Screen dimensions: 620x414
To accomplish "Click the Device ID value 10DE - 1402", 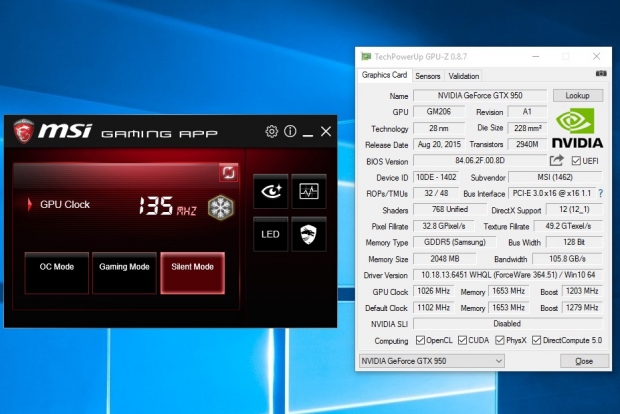I will pos(436,177).
